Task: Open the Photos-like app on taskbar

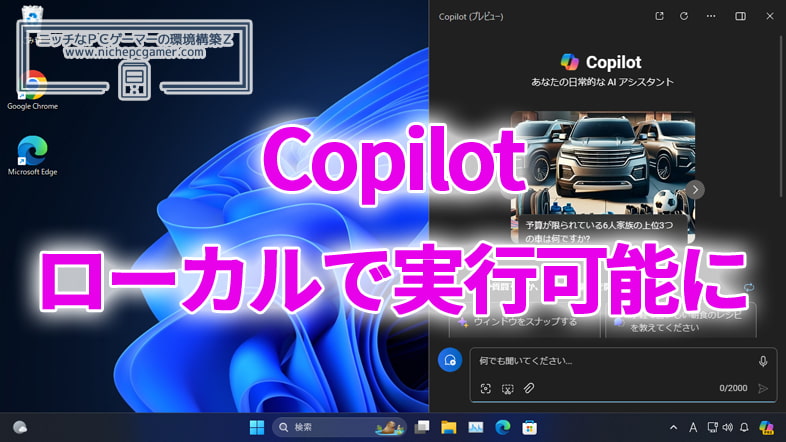Action: pyautogui.click(x=476, y=427)
